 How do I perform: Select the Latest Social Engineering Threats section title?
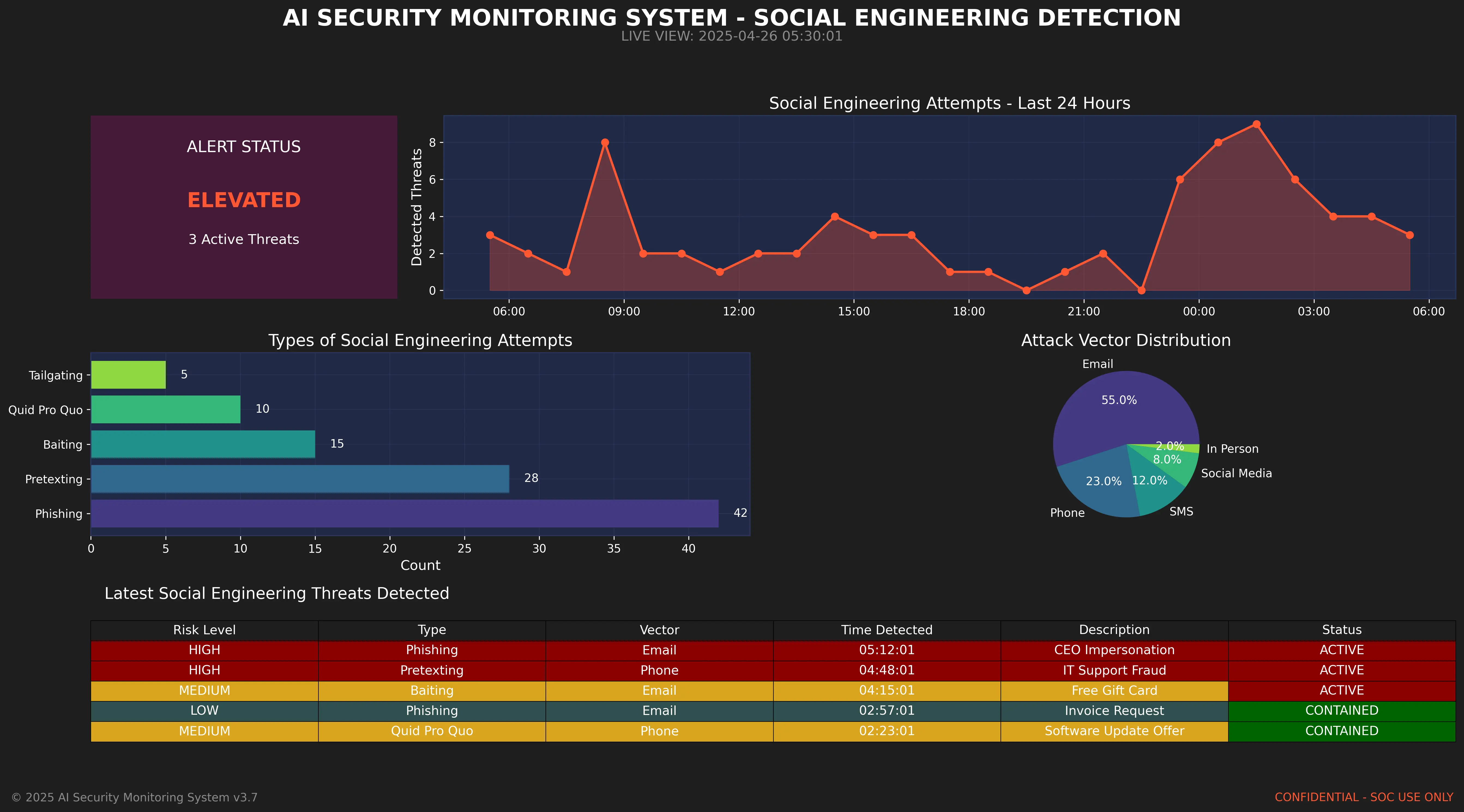tap(277, 593)
